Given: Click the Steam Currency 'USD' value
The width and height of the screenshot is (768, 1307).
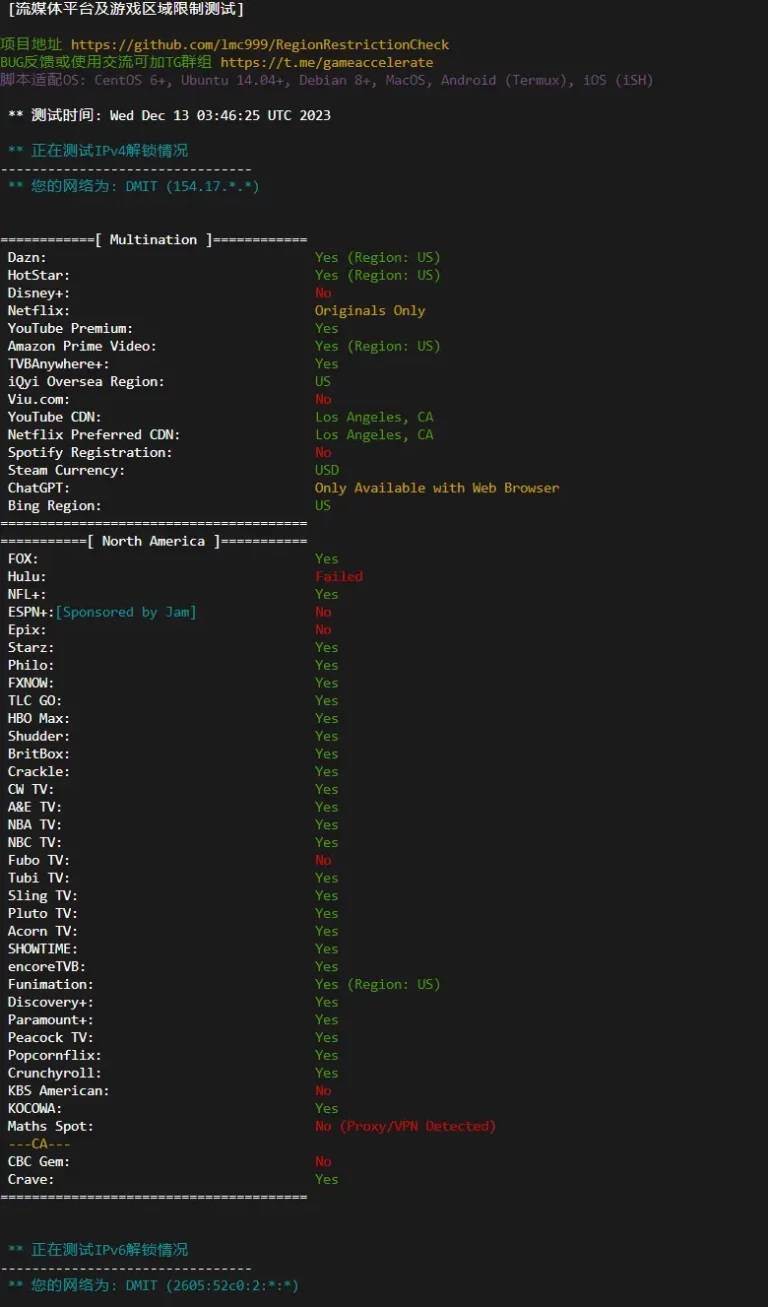Looking at the screenshot, I should pos(327,470).
